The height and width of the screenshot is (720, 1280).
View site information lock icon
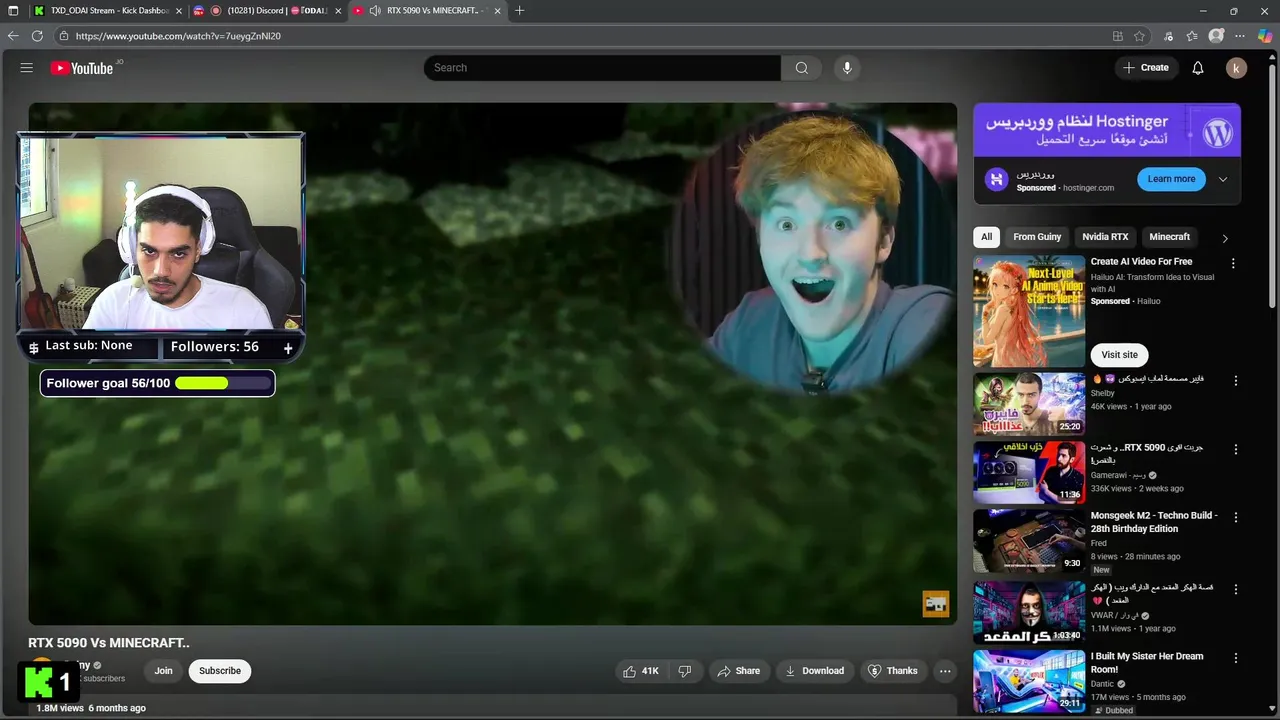63,36
